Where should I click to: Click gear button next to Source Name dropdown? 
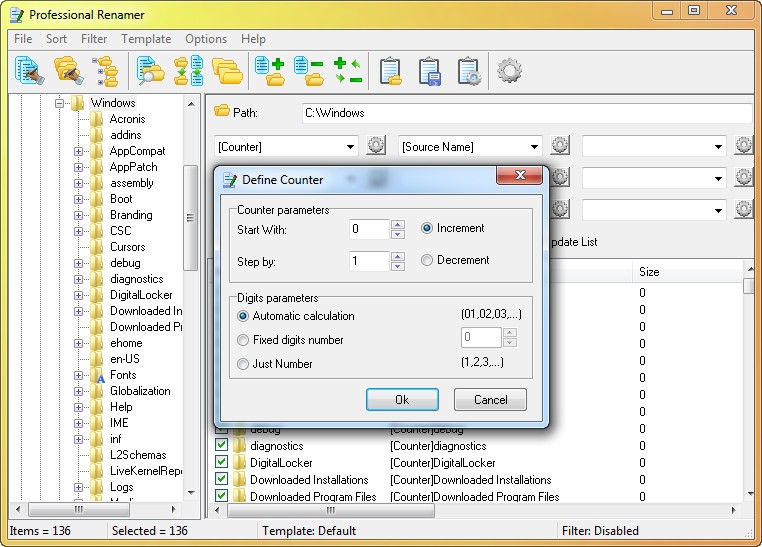pos(560,145)
